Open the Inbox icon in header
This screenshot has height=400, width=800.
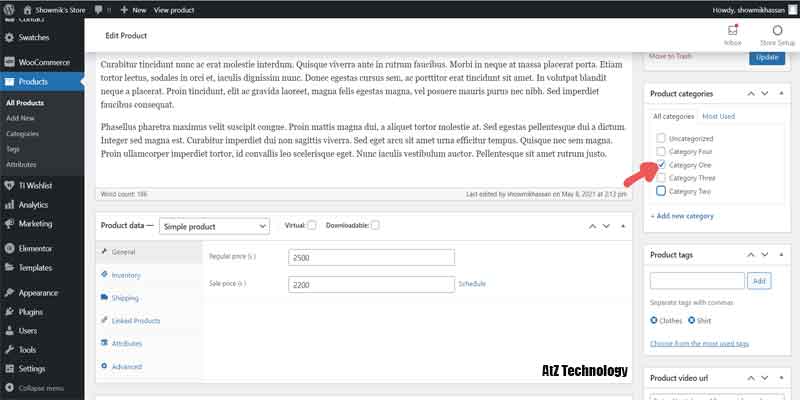731,31
